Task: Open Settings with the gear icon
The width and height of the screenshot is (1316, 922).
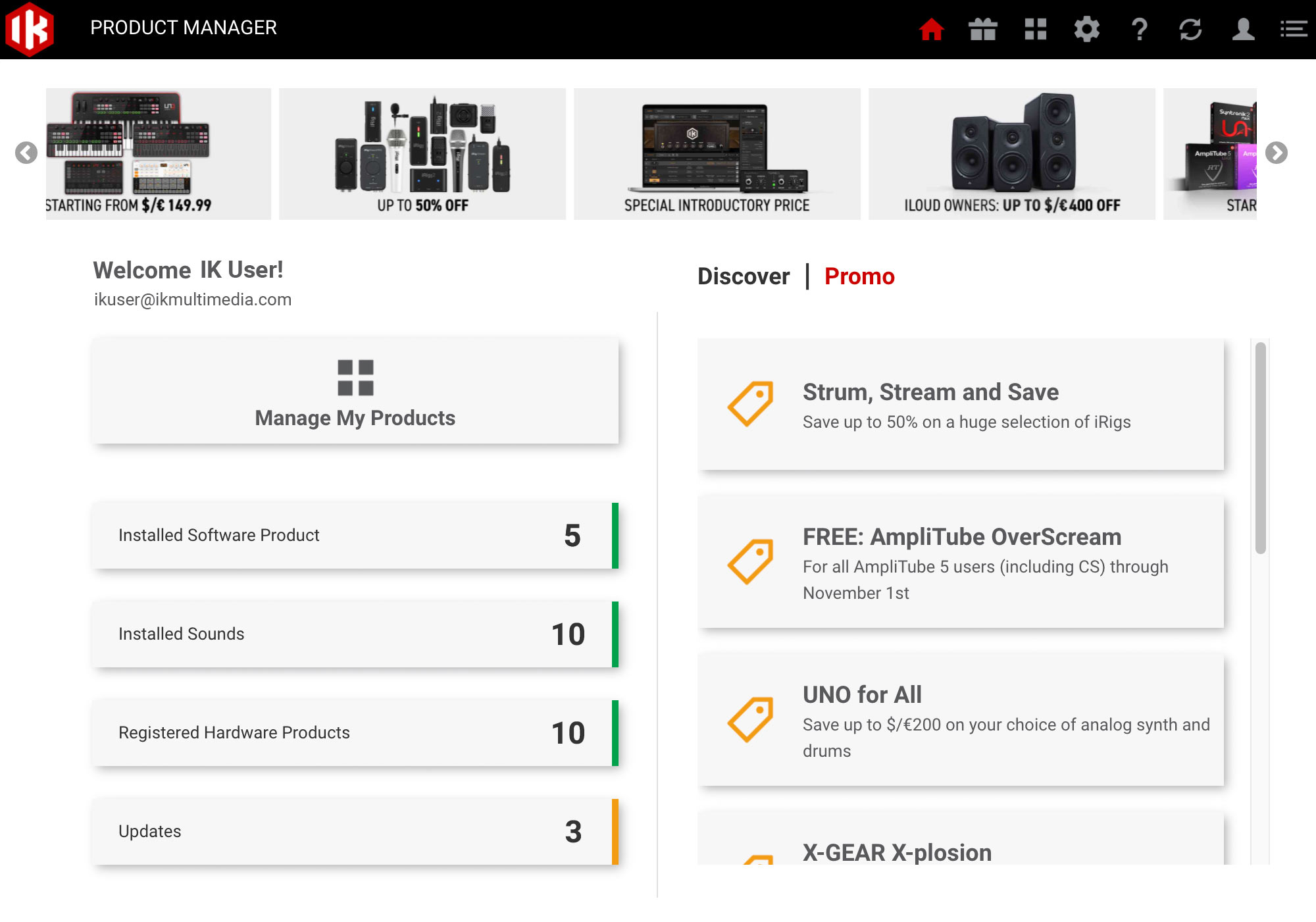Action: click(x=1087, y=29)
